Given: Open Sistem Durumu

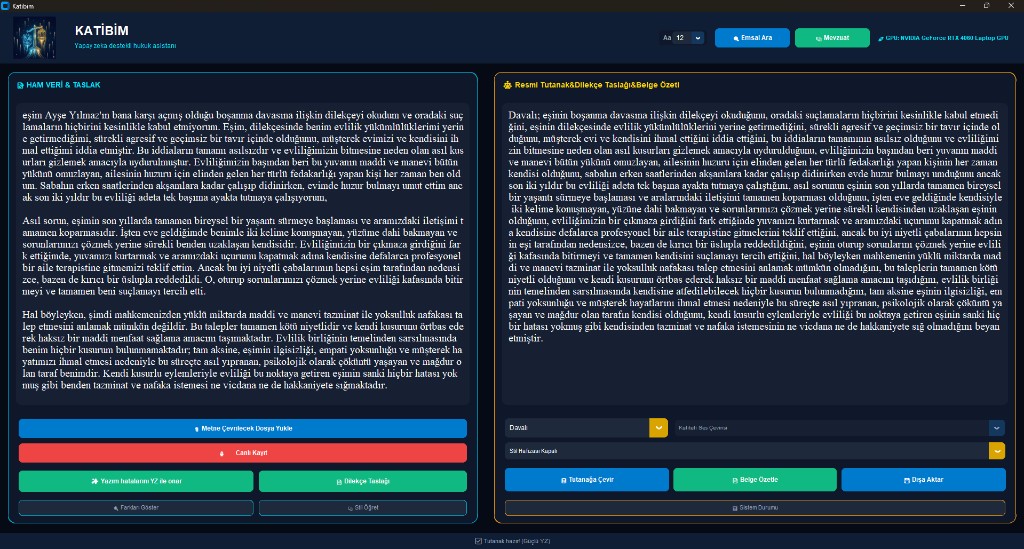Looking at the screenshot, I should 754,507.
